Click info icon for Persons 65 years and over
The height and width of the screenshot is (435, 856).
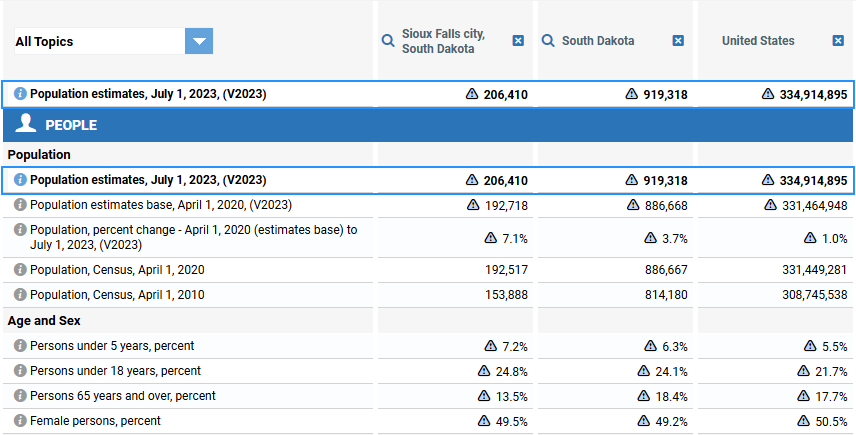click(x=20, y=396)
